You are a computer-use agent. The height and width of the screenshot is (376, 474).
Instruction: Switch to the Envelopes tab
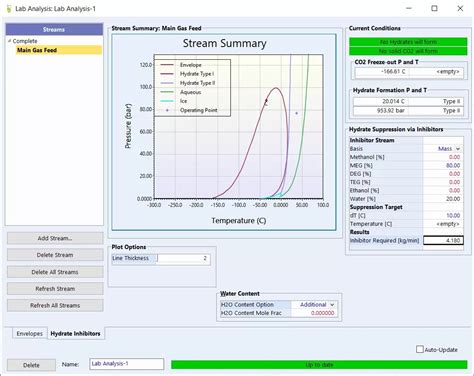point(30,334)
